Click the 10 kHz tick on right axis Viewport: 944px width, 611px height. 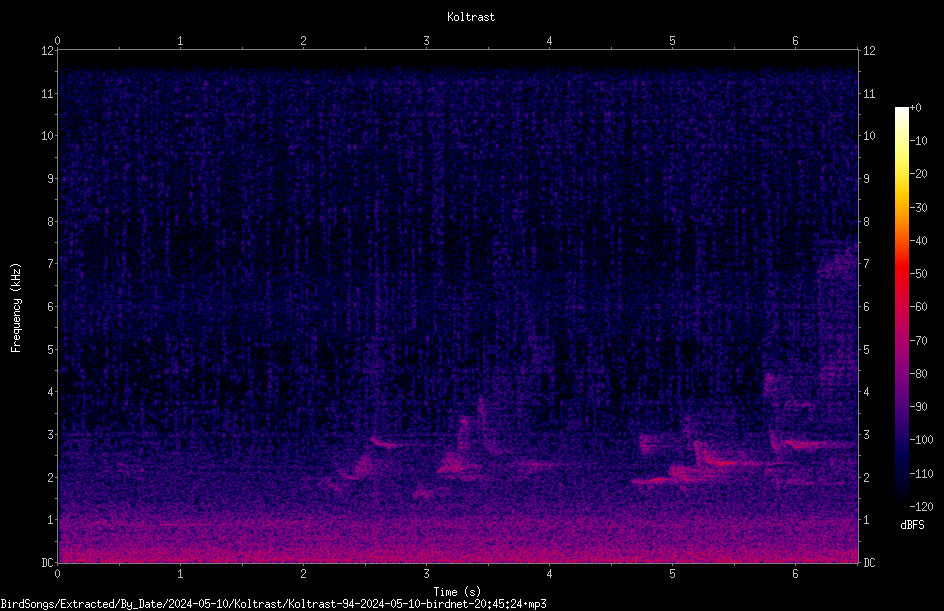[x=869, y=136]
